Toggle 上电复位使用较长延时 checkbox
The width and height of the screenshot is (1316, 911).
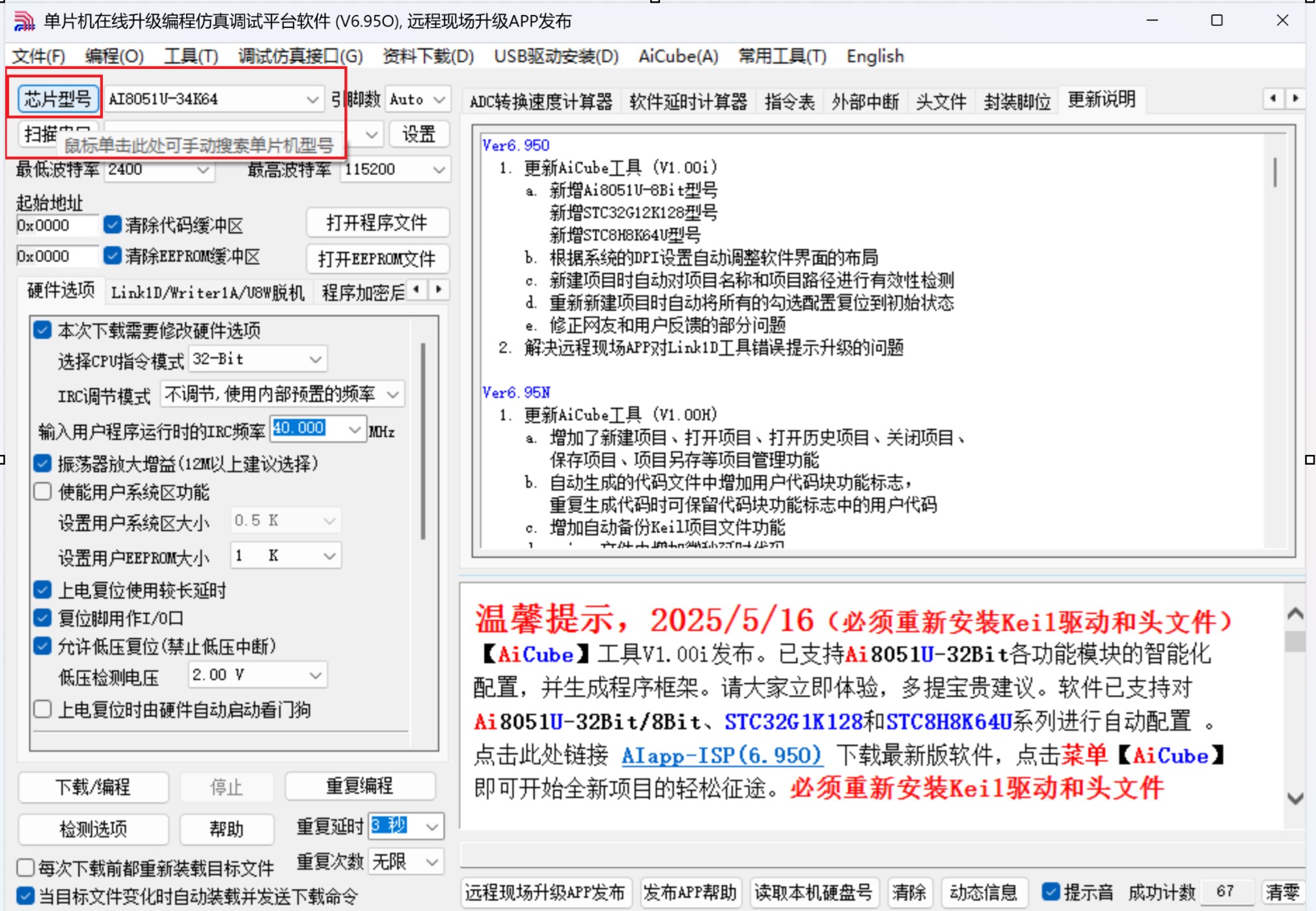point(42,590)
